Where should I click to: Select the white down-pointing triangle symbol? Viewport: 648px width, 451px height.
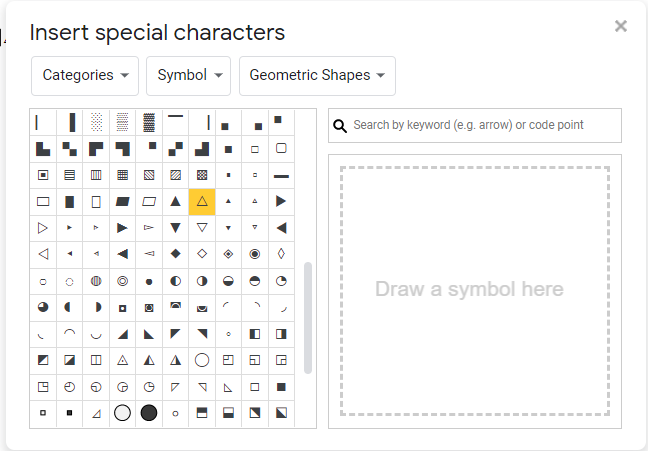(x=202, y=228)
